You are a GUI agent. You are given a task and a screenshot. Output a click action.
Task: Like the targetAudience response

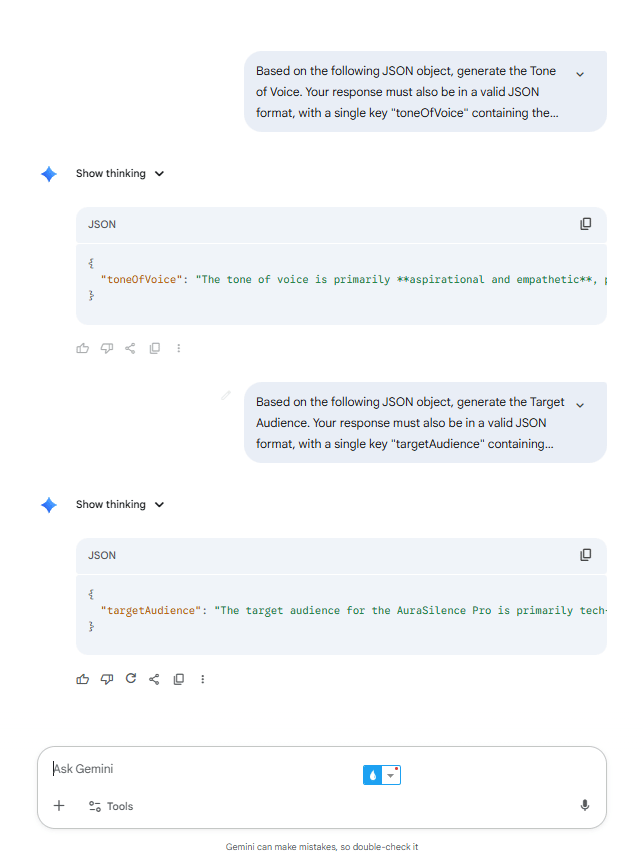[83, 679]
